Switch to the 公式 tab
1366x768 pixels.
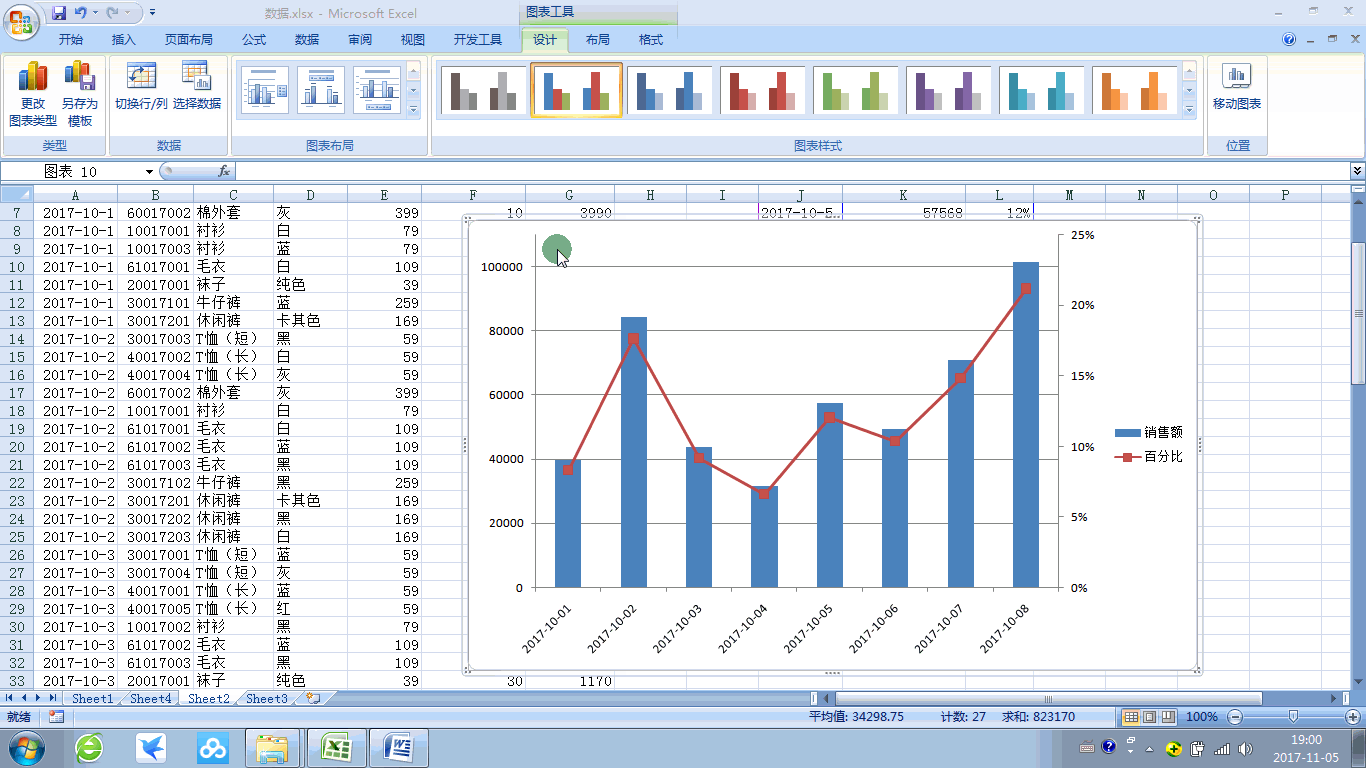tap(254, 40)
